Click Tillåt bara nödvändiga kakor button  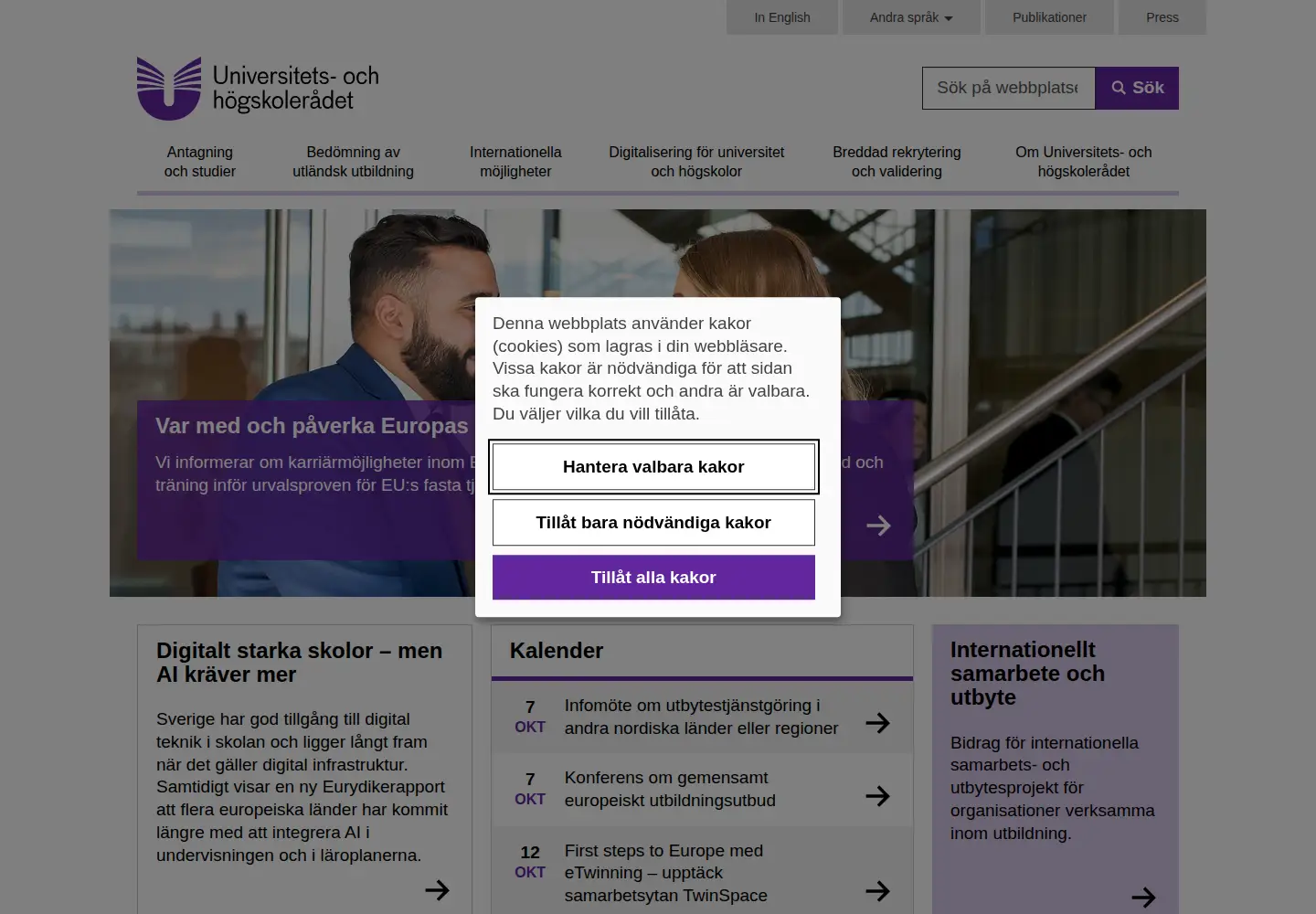pos(653,523)
